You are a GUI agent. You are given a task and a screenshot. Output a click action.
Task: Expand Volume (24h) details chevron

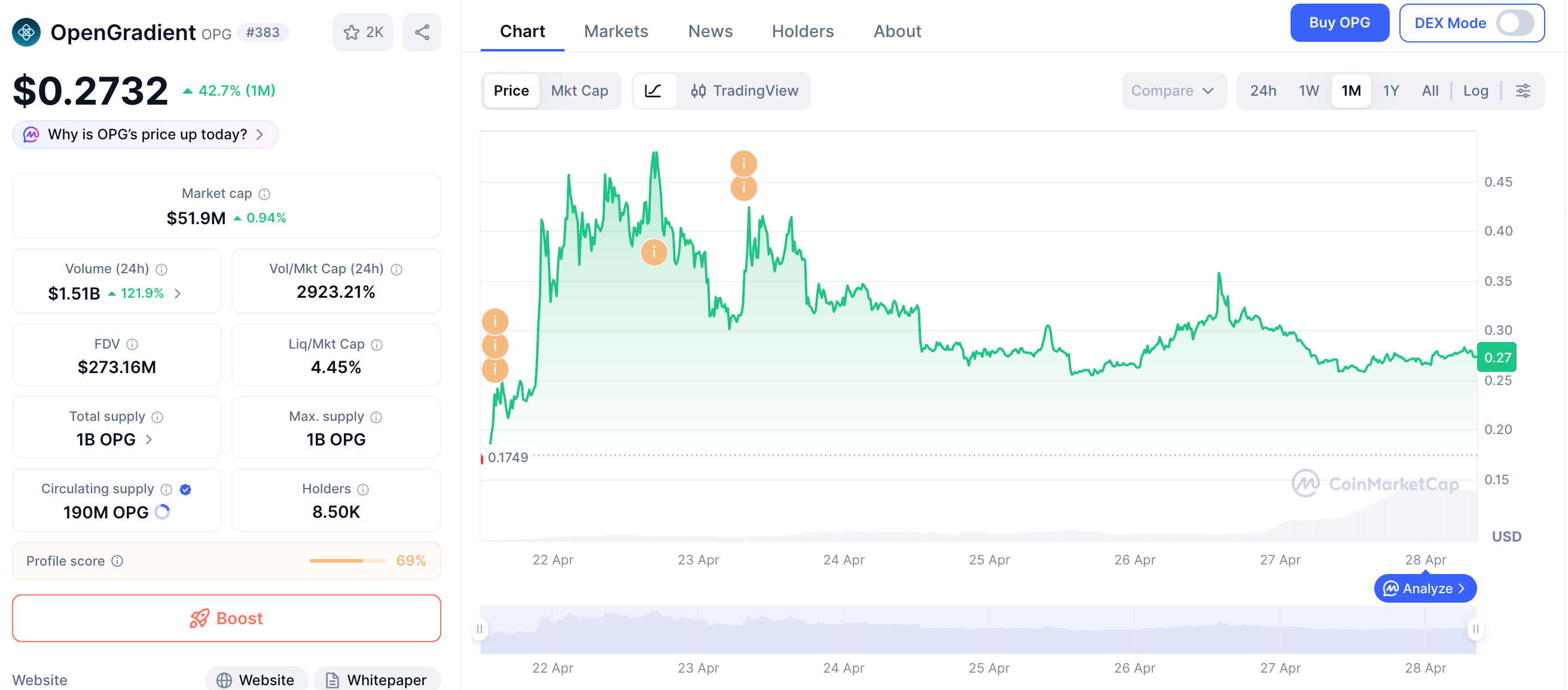click(178, 294)
